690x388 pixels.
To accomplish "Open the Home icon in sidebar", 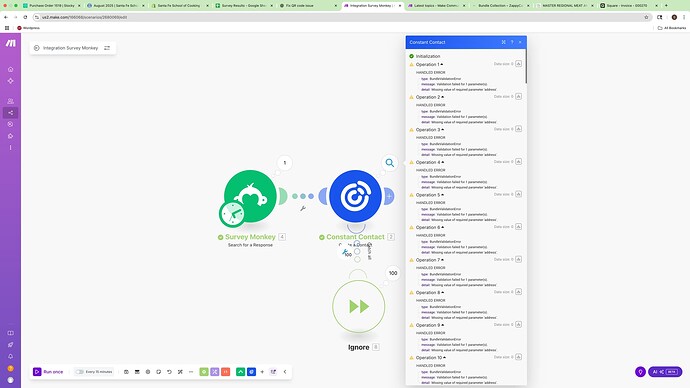I will click(x=11, y=69).
